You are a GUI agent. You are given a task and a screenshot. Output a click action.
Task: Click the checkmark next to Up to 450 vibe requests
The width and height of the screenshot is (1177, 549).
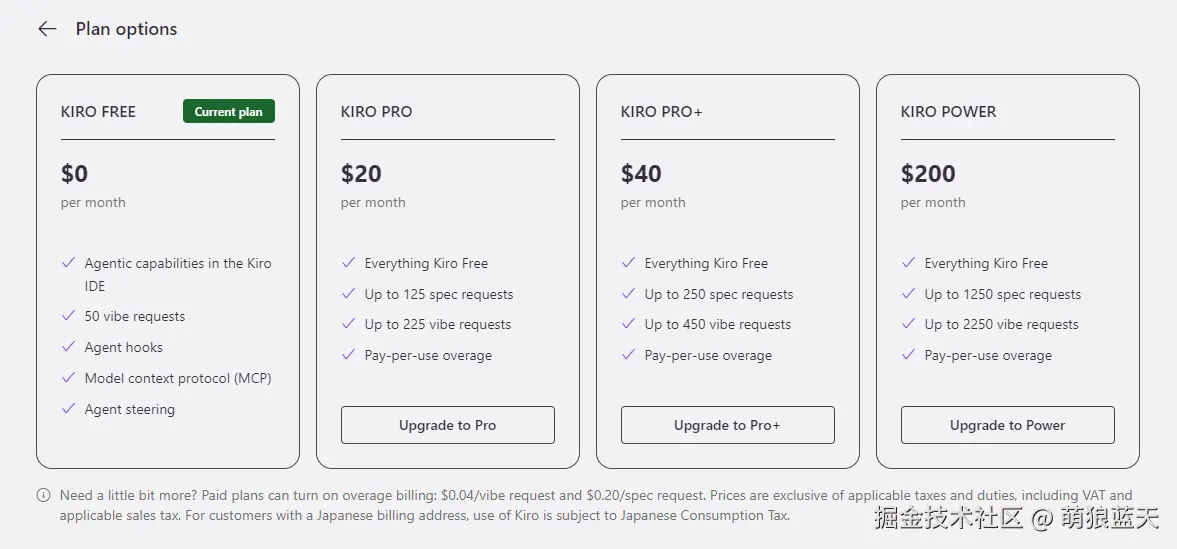tap(628, 324)
